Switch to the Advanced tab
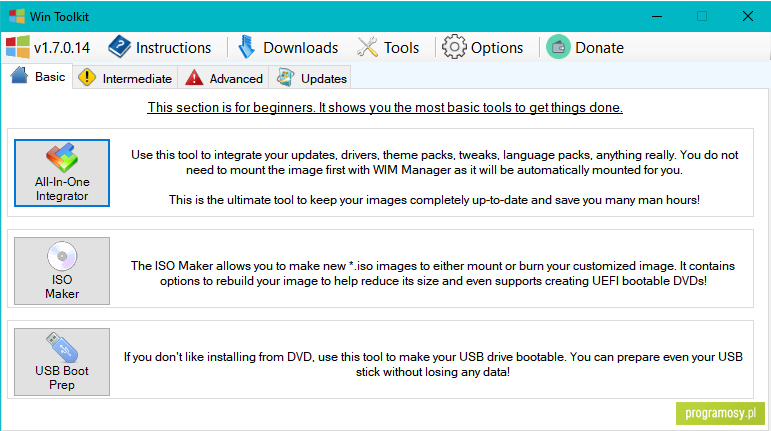The image size is (771, 431). coord(224,78)
